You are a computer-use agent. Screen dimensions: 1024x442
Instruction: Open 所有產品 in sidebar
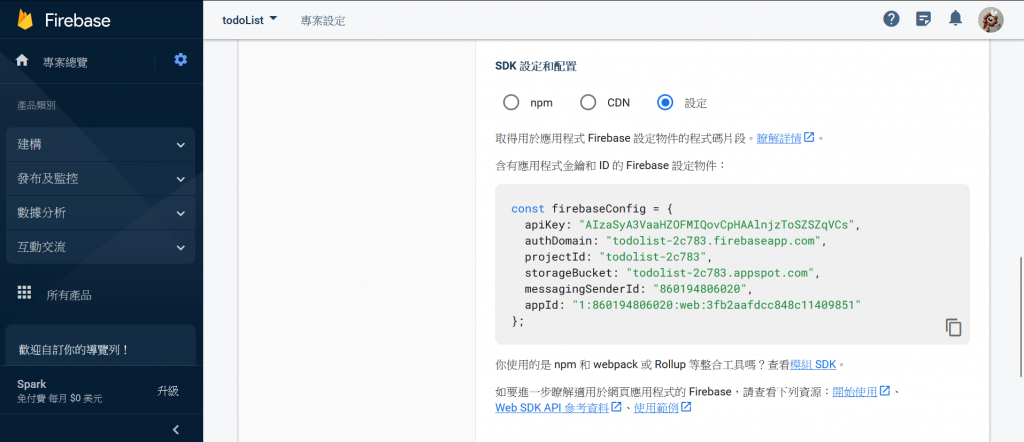coord(69,295)
